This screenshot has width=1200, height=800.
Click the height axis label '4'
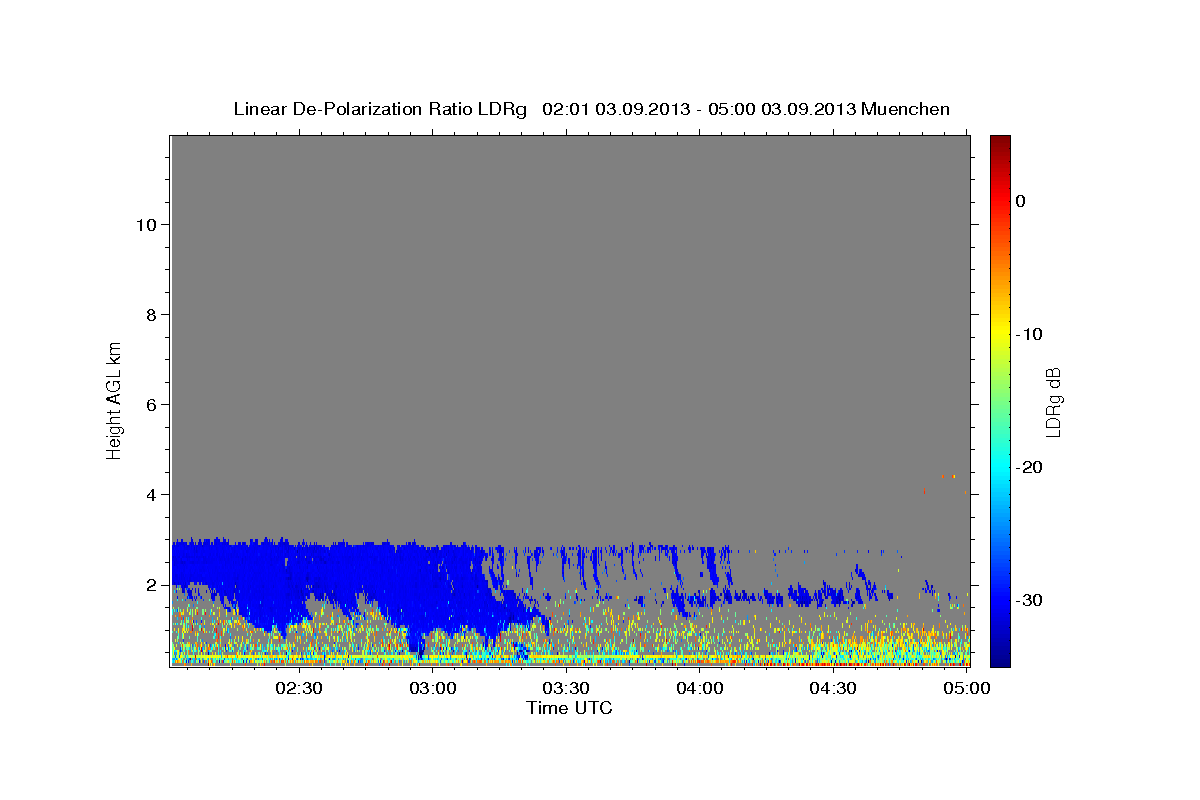[152, 494]
